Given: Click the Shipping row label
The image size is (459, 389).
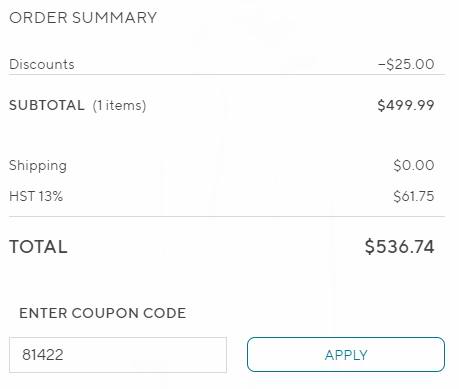Looking at the screenshot, I should [x=38, y=166].
